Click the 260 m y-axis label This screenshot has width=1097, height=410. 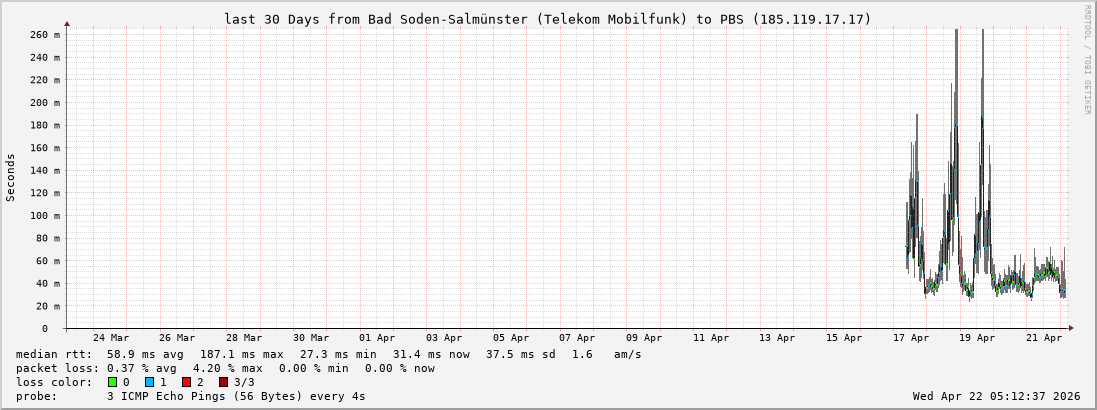coord(45,34)
